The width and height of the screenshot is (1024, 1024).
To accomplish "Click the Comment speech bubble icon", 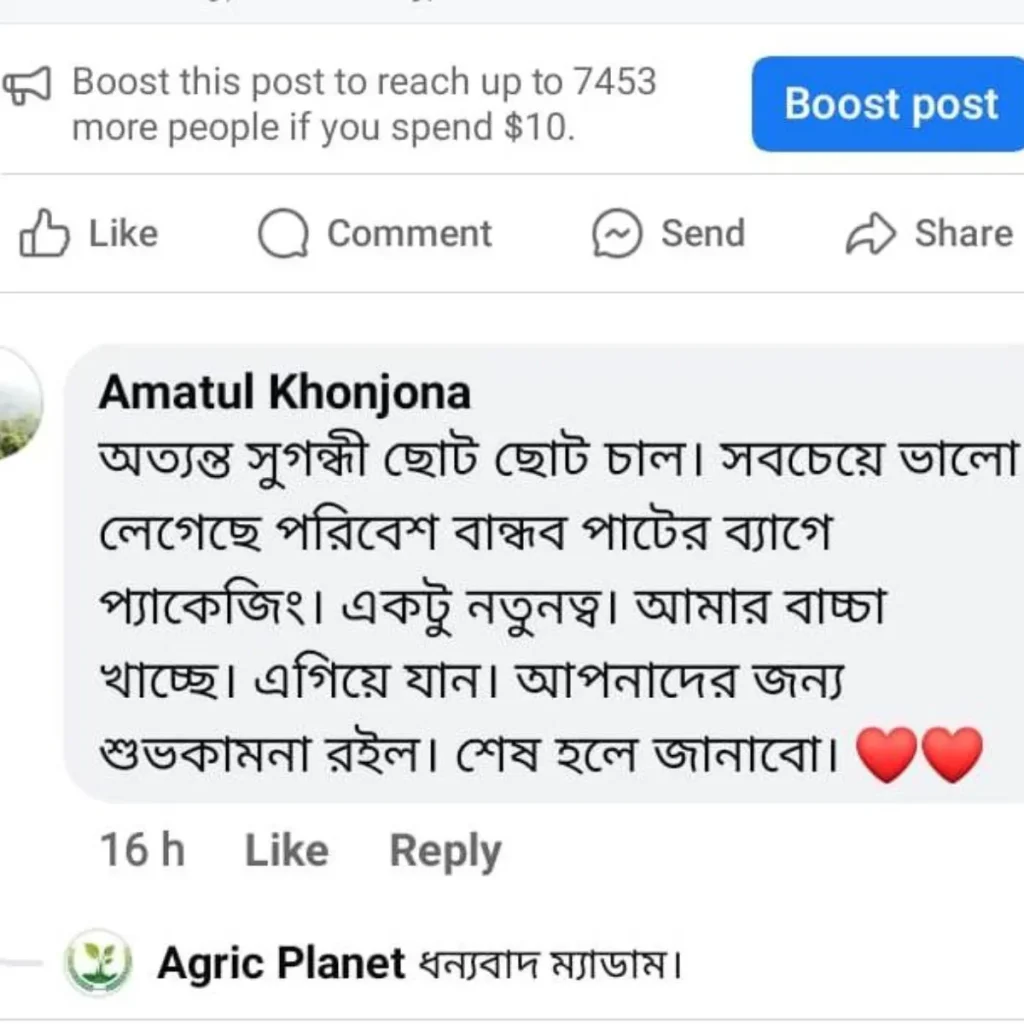I will click(281, 234).
